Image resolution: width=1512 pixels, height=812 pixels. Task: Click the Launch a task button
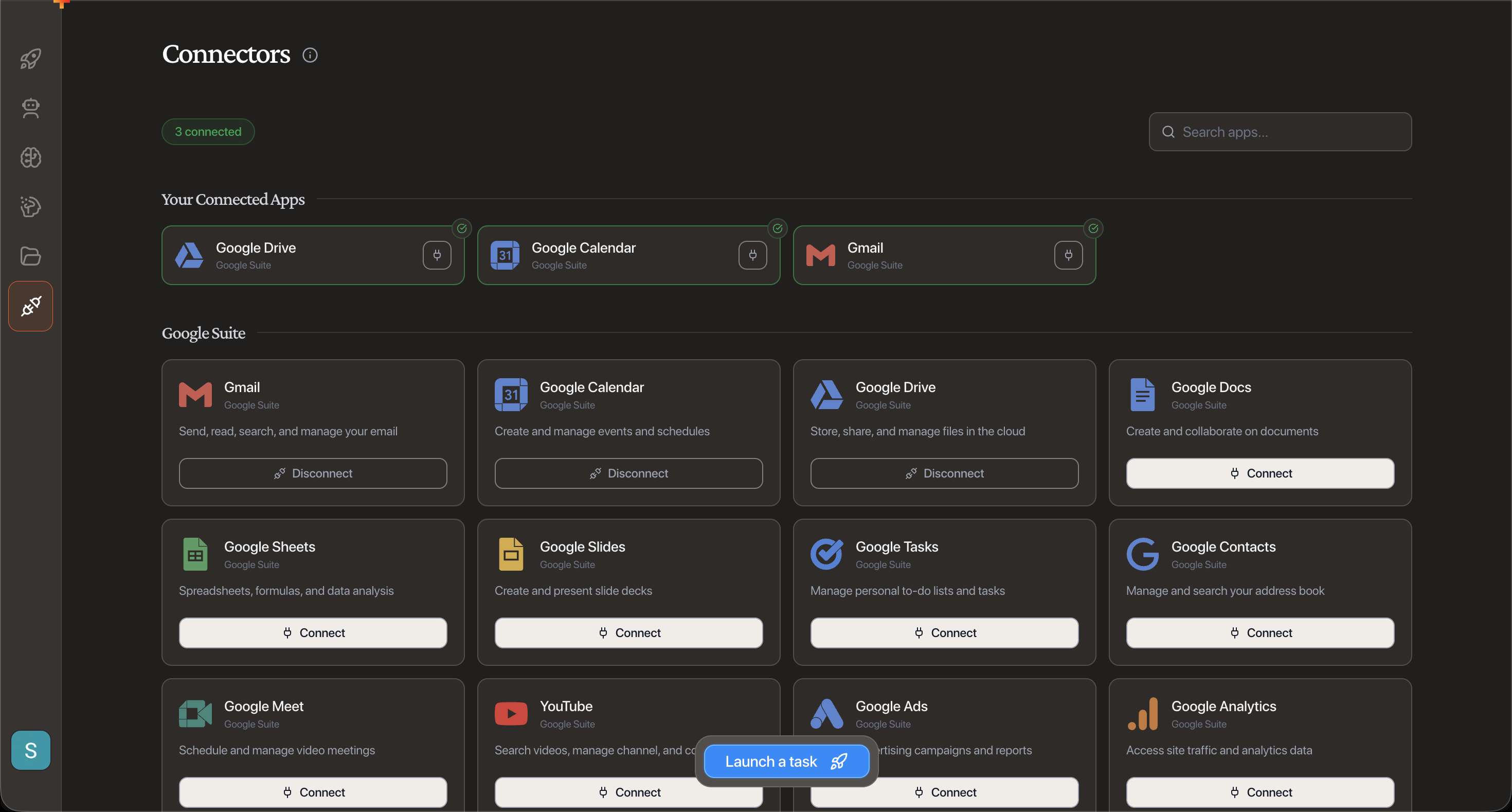coord(786,762)
